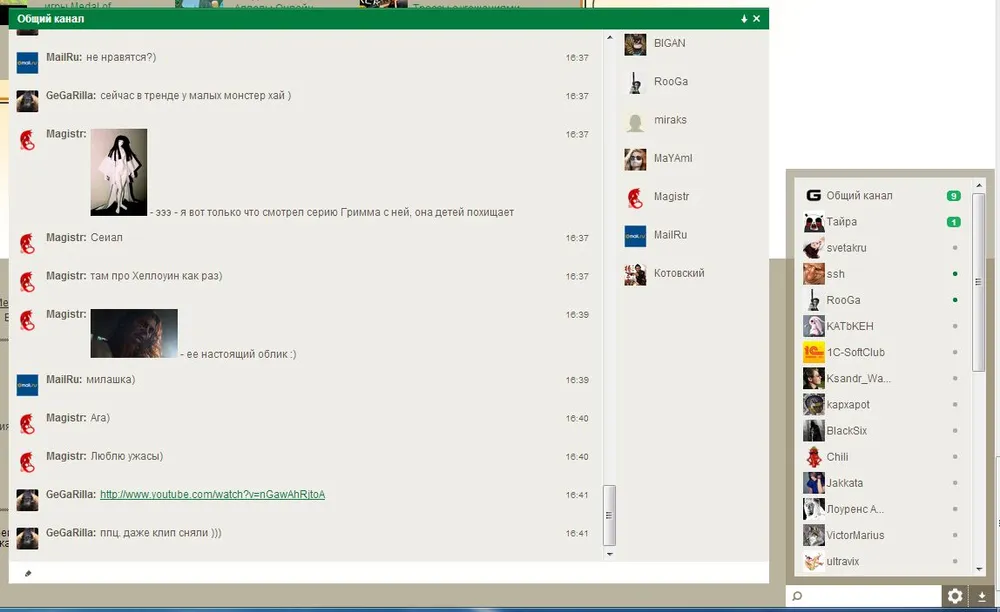Open the doll image thumbnail from Magistr
This screenshot has height=612, width=1000.
[119, 172]
